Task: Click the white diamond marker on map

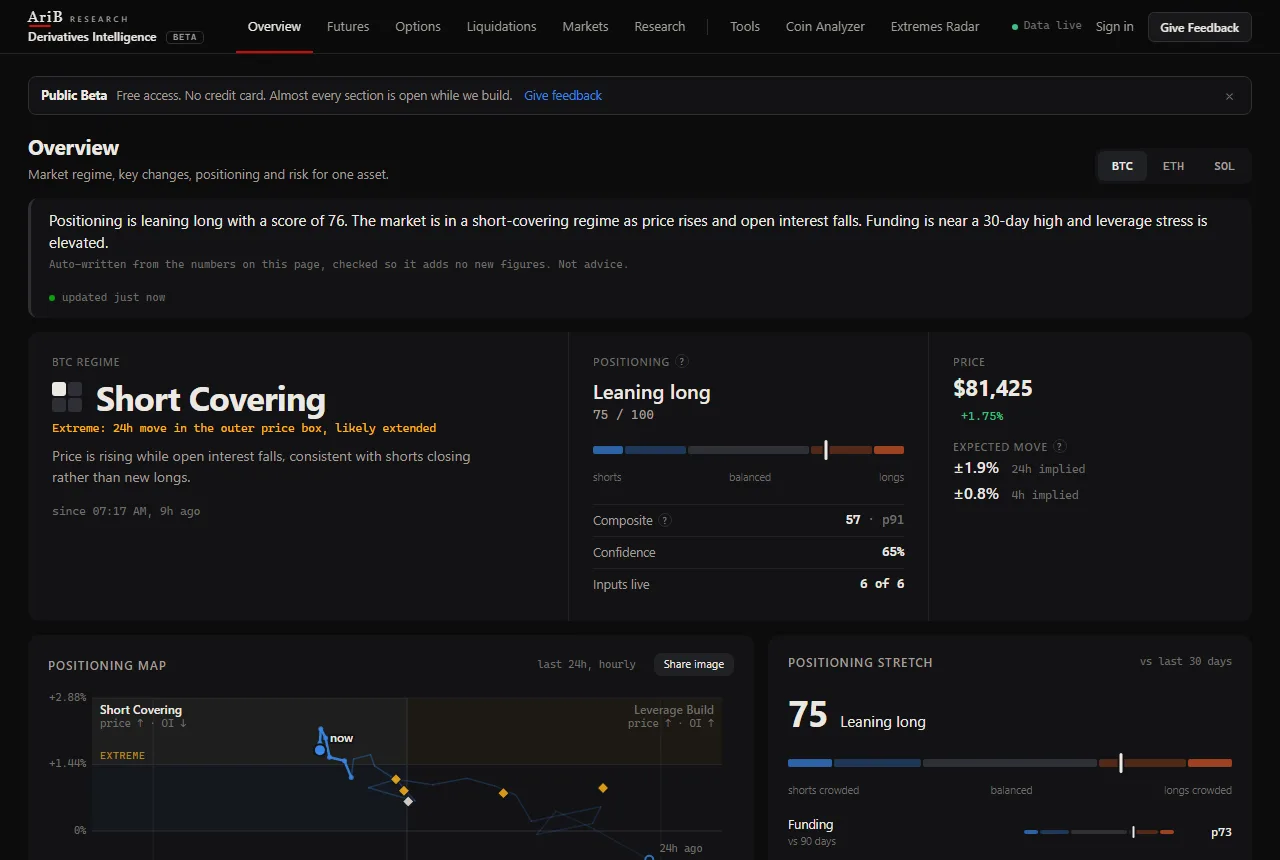Action: pos(408,801)
